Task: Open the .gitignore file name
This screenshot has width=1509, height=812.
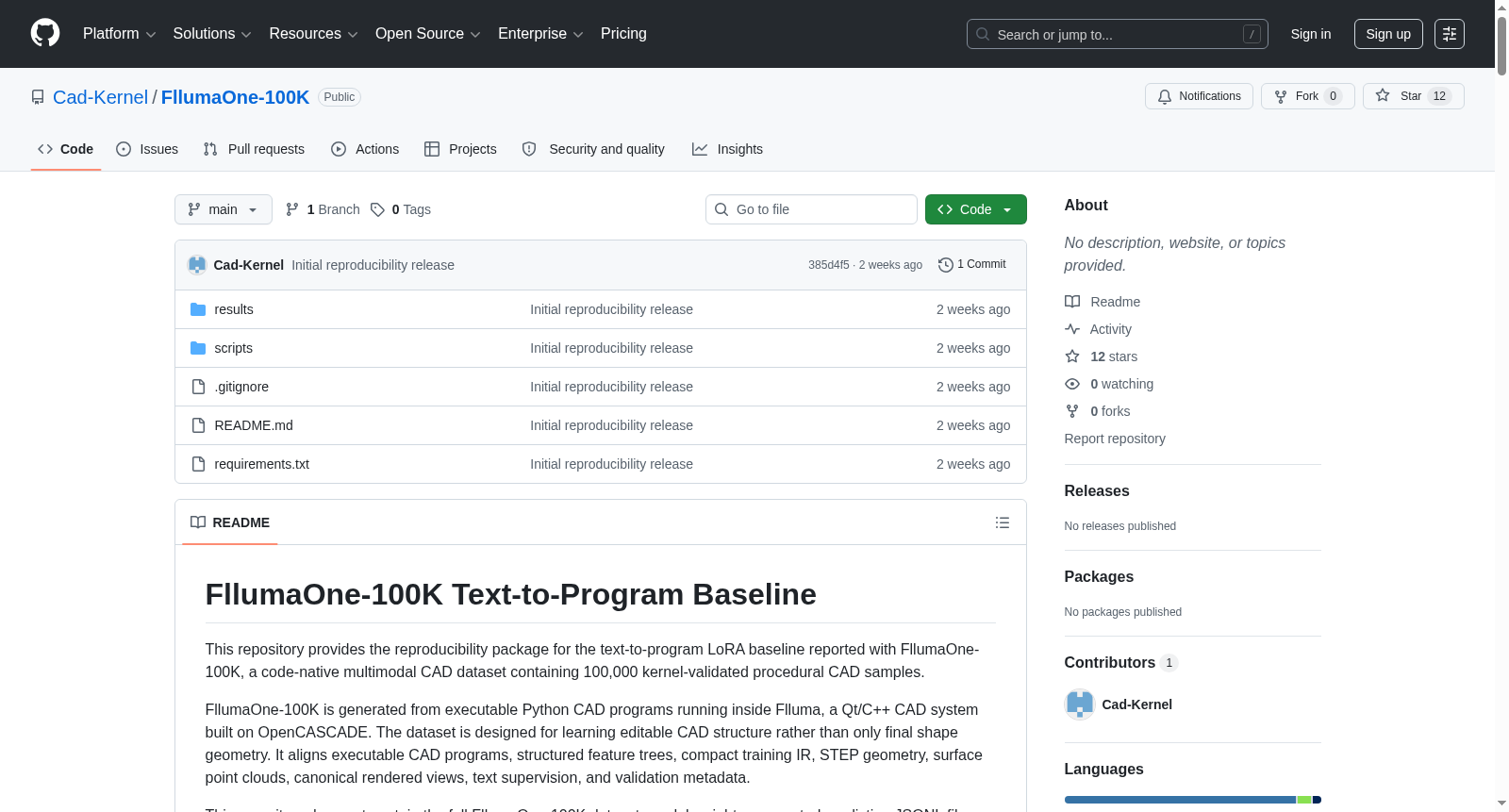Action: coord(241,387)
